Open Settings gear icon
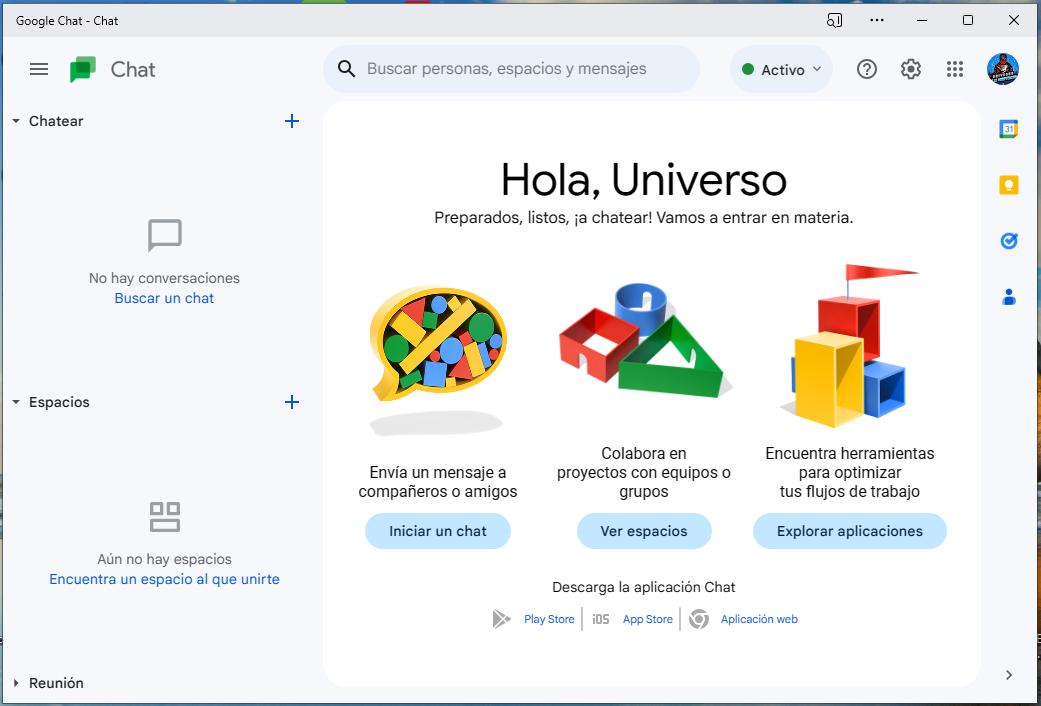The height and width of the screenshot is (706, 1041). pyautogui.click(x=911, y=69)
